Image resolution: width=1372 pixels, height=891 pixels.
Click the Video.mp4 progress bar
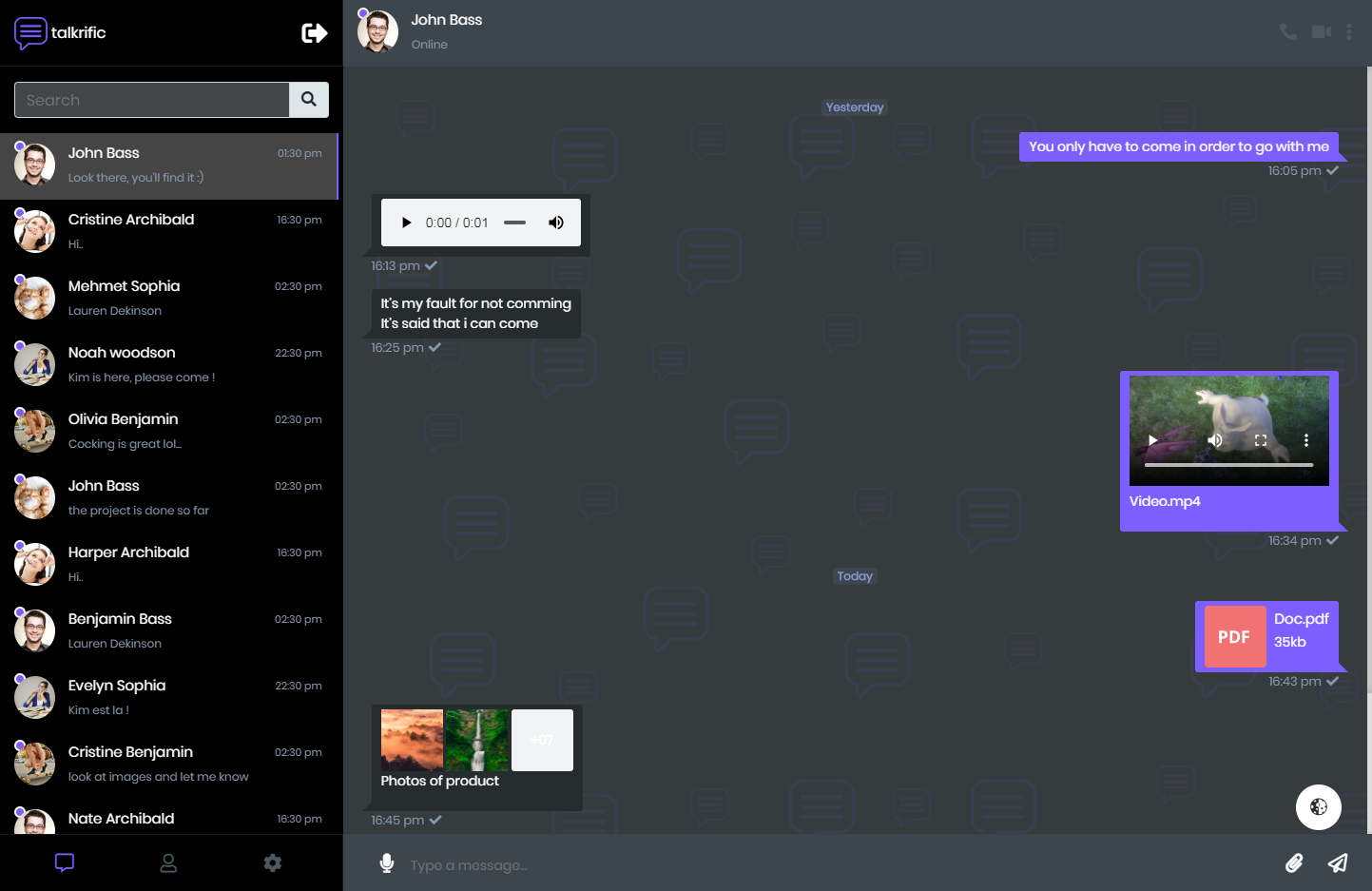pos(1228,465)
